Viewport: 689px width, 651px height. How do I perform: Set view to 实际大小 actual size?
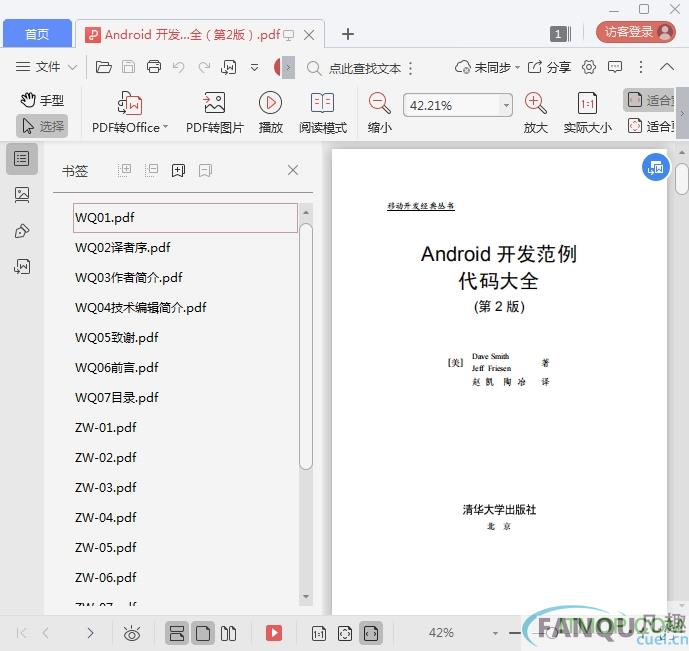[587, 112]
